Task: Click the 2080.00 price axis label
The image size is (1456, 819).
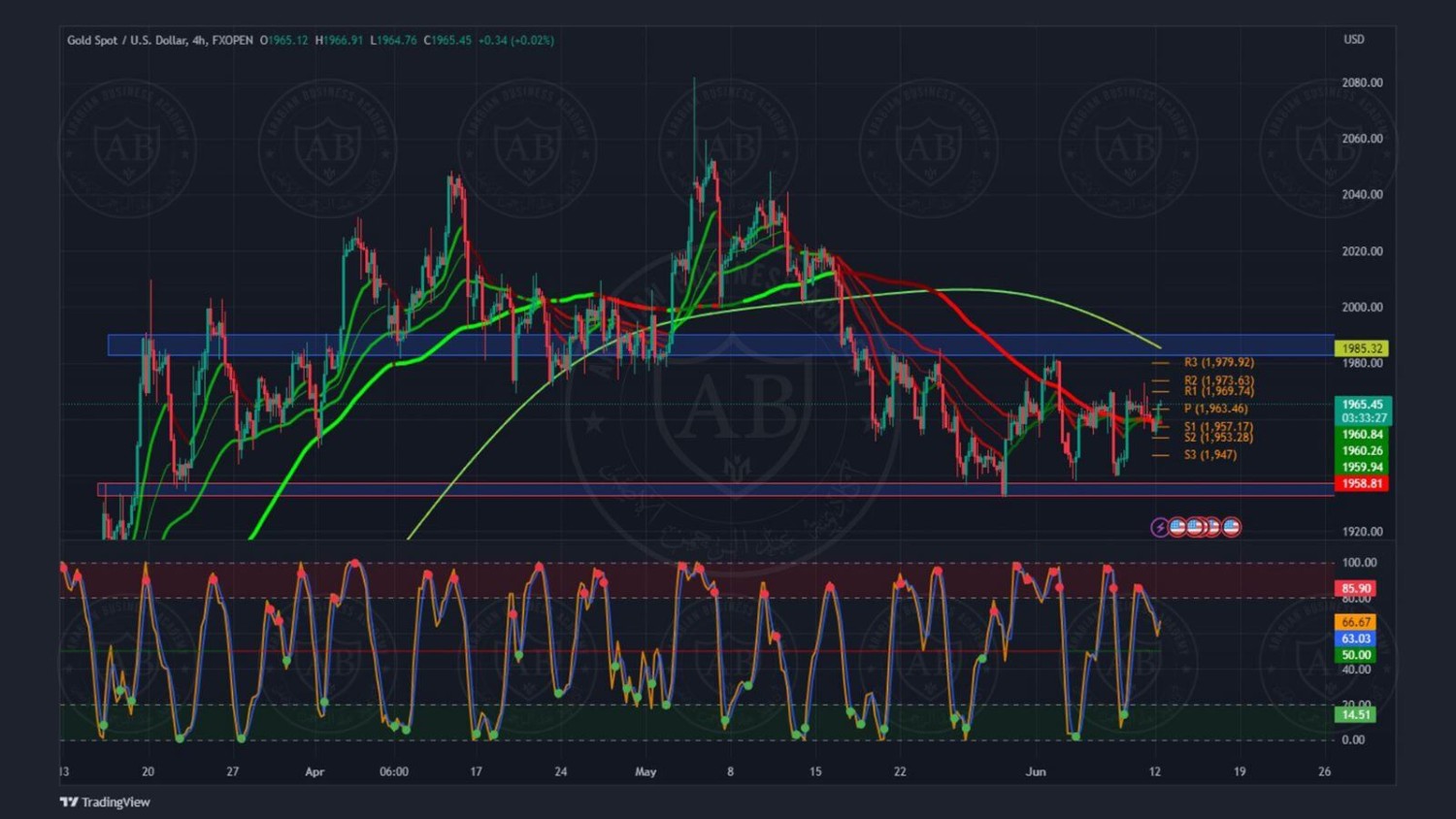Action: coord(1362,82)
